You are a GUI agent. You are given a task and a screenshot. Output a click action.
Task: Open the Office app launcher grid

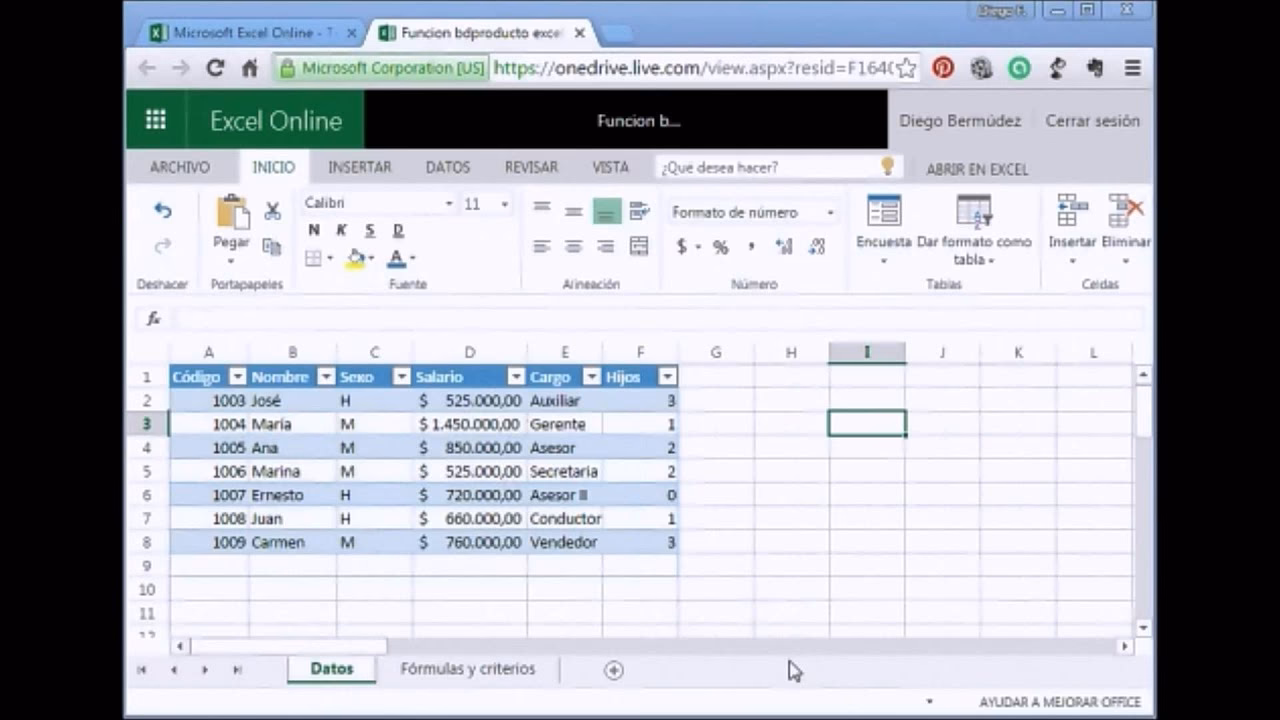[x=155, y=120]
